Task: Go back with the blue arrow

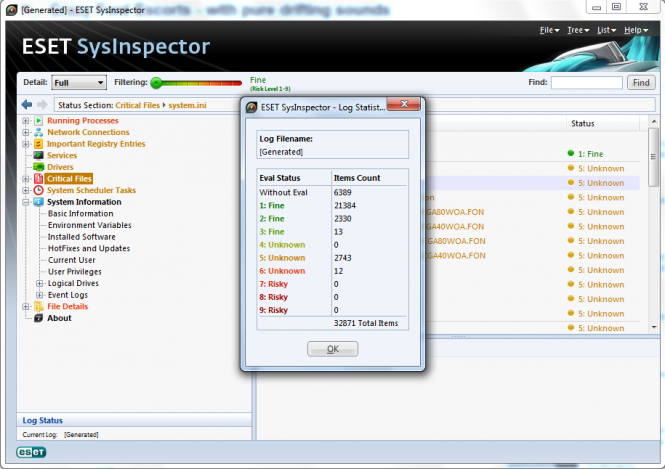Action: [27, 104]
